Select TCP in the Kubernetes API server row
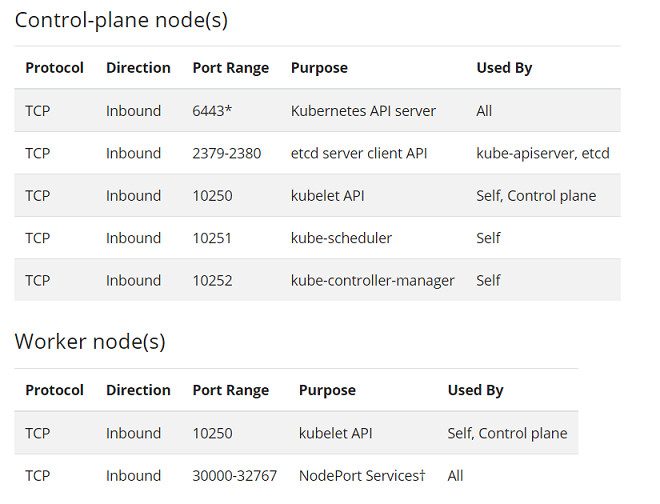This screenshot has width=660, height=504. click(38, 111)
